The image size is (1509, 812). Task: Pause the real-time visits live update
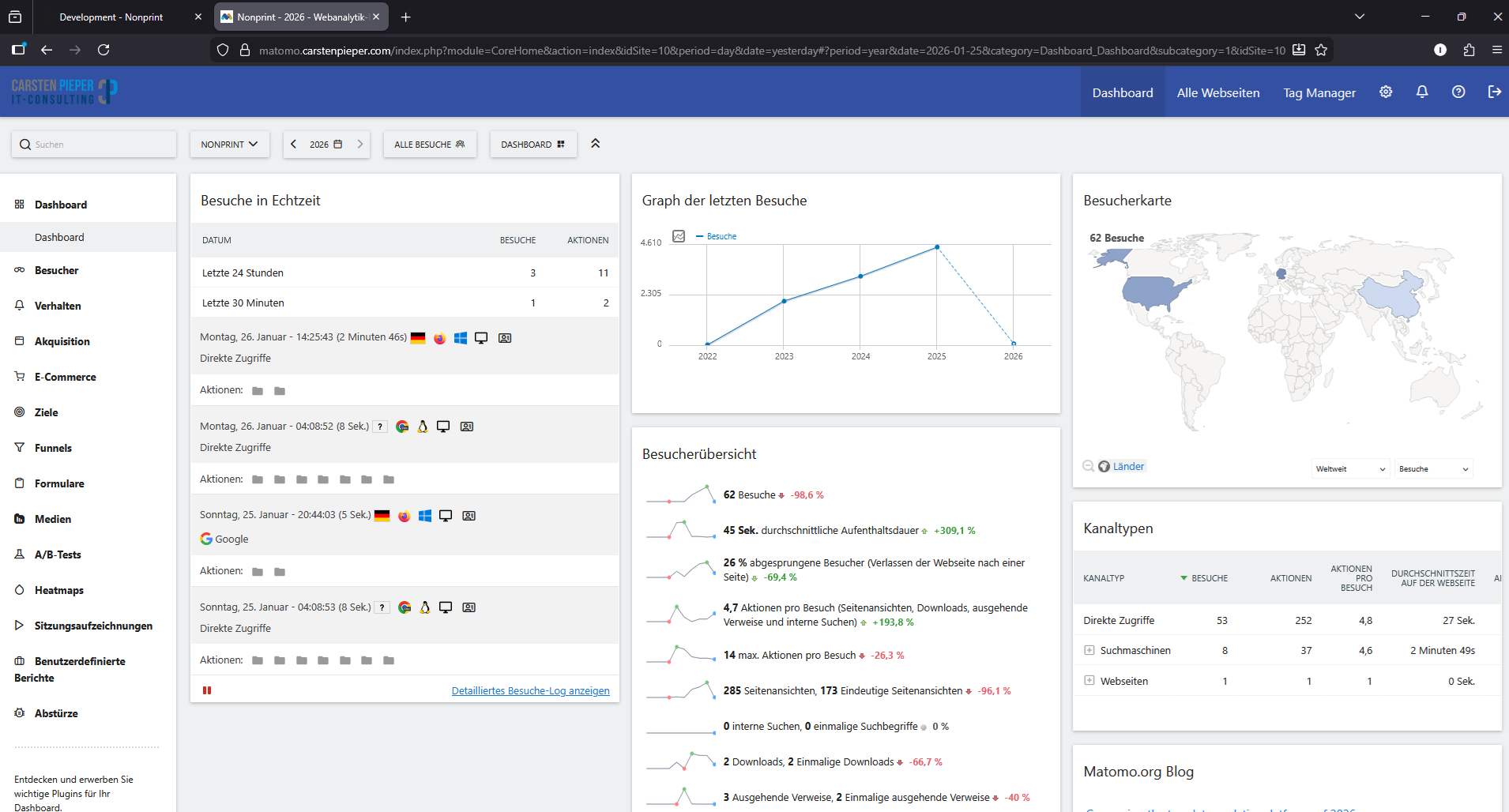click(207, 690)
